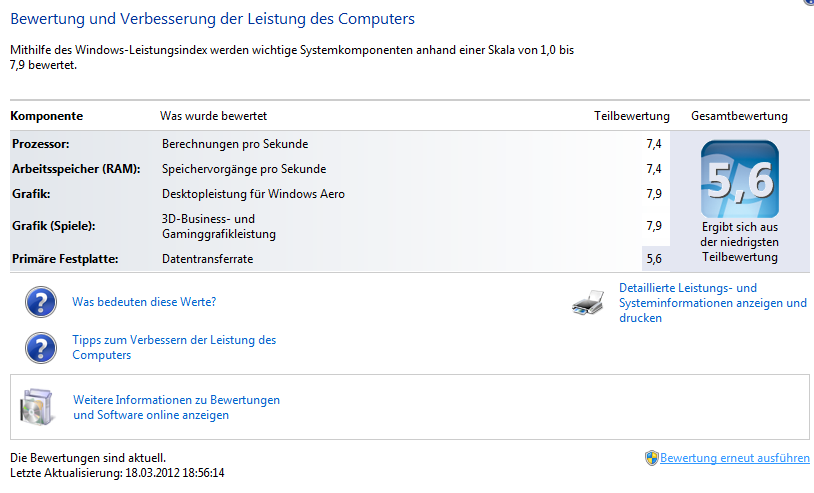Viewport: 814px width, 493px height.
Task: Open 'Weitere Informationen zu Bewertungen und Software online'
Action: [x=177, y=407]
